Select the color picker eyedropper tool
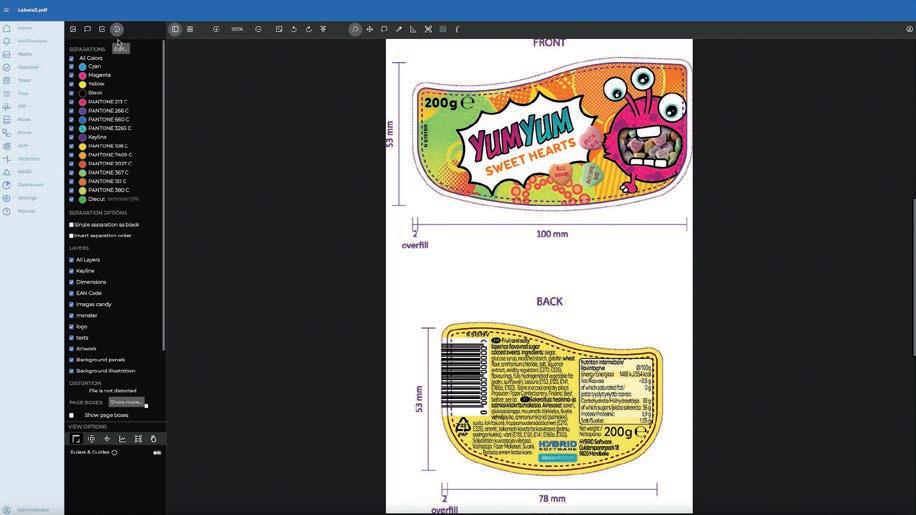This screenshot has height=515, width=916. coord(399,29)
